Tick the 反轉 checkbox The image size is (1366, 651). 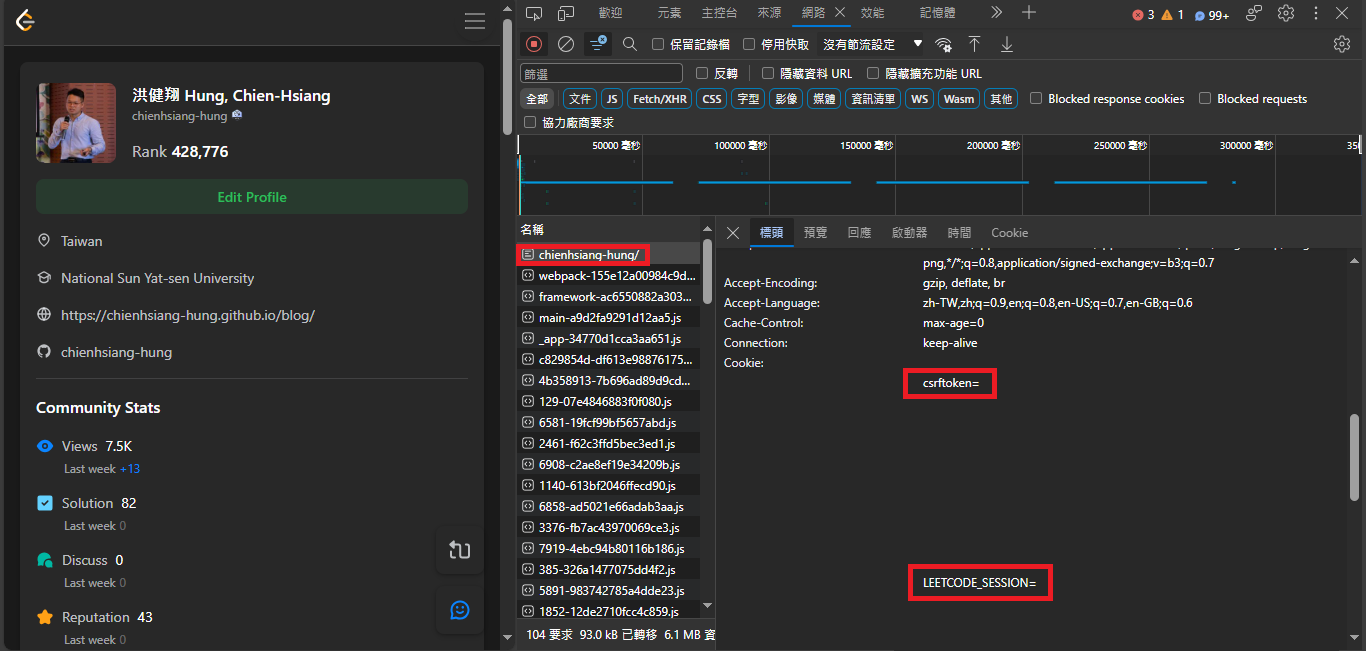point(702,73)
